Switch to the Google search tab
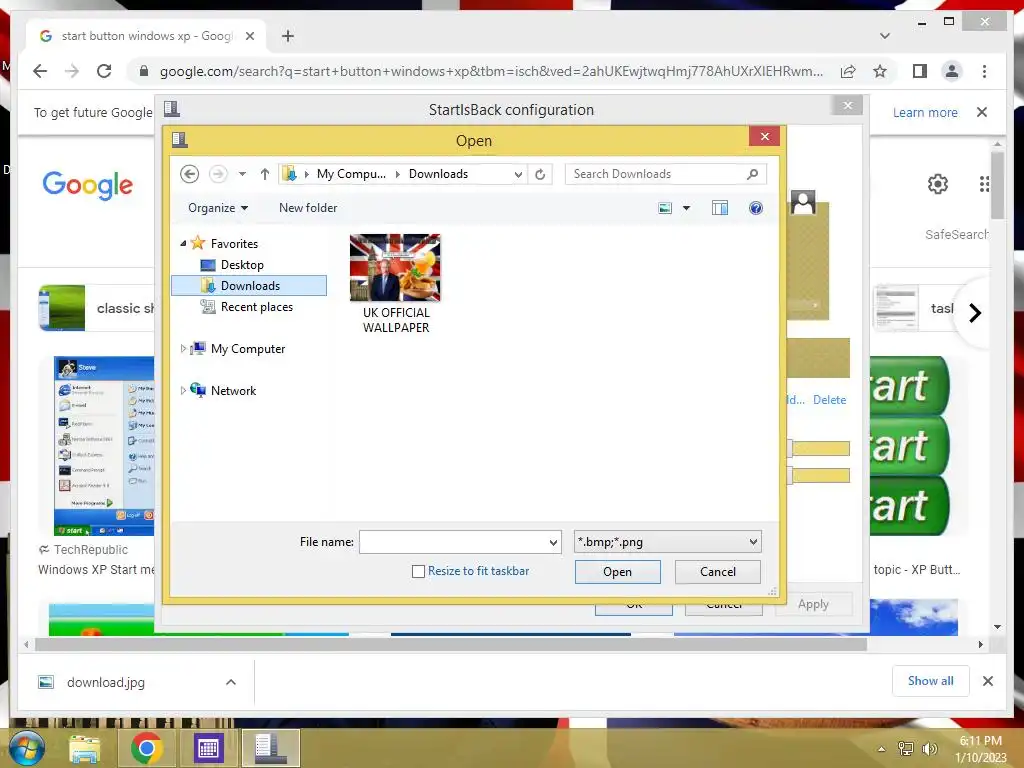Viewport: 1024px width, 768px height. coord(146,36)
